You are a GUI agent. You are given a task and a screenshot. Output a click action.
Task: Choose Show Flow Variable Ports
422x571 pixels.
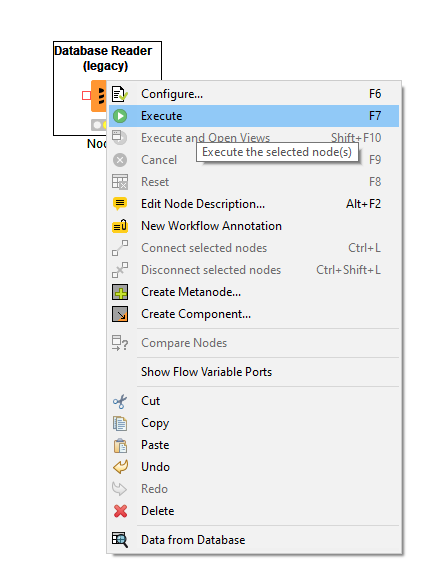click(x=254, y=372)
